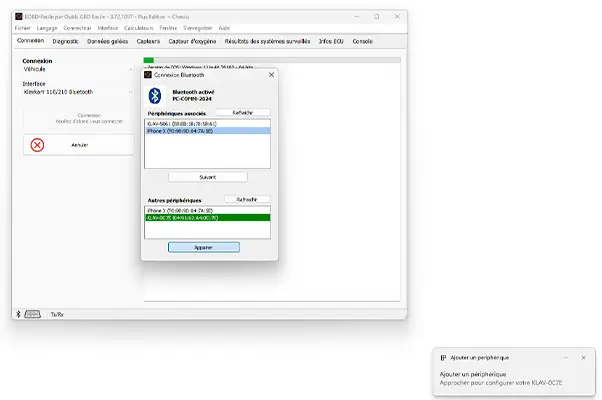The image size is (602, 400).
Task: Switch to the Capteur d'oxygène tab
Action: click(192, 41)
